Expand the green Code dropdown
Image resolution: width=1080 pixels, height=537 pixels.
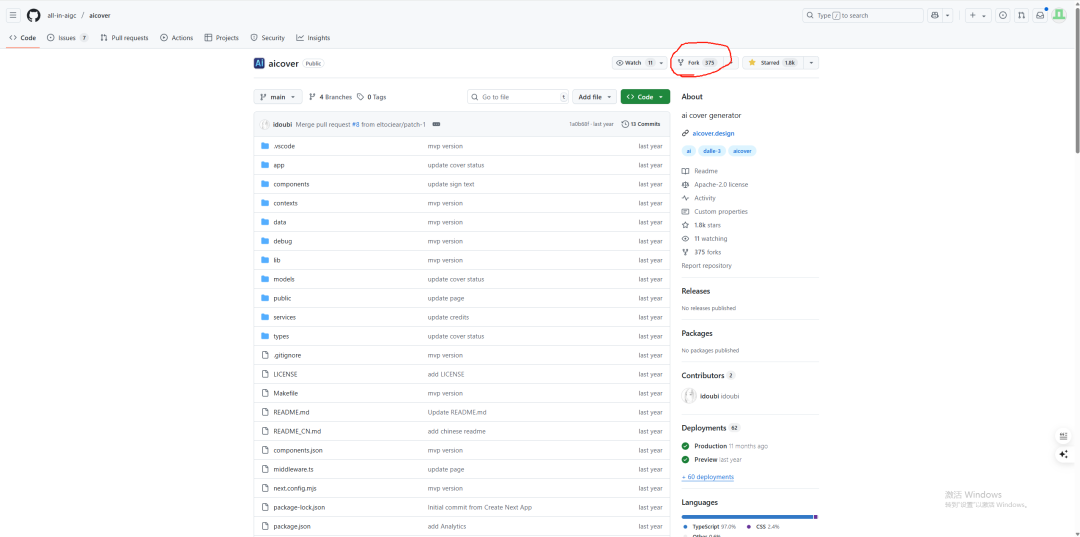click(645, 97)
